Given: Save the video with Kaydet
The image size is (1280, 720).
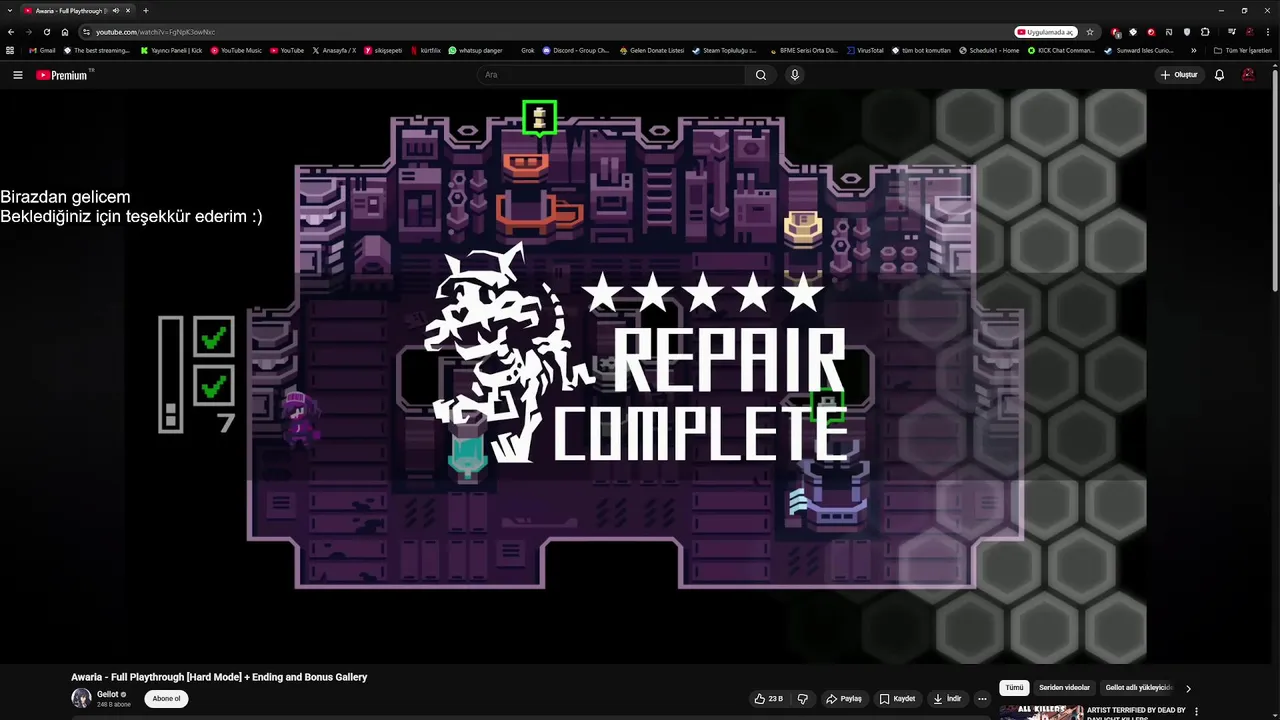Looking at the screenshot, I should click(x=897, y=699).
